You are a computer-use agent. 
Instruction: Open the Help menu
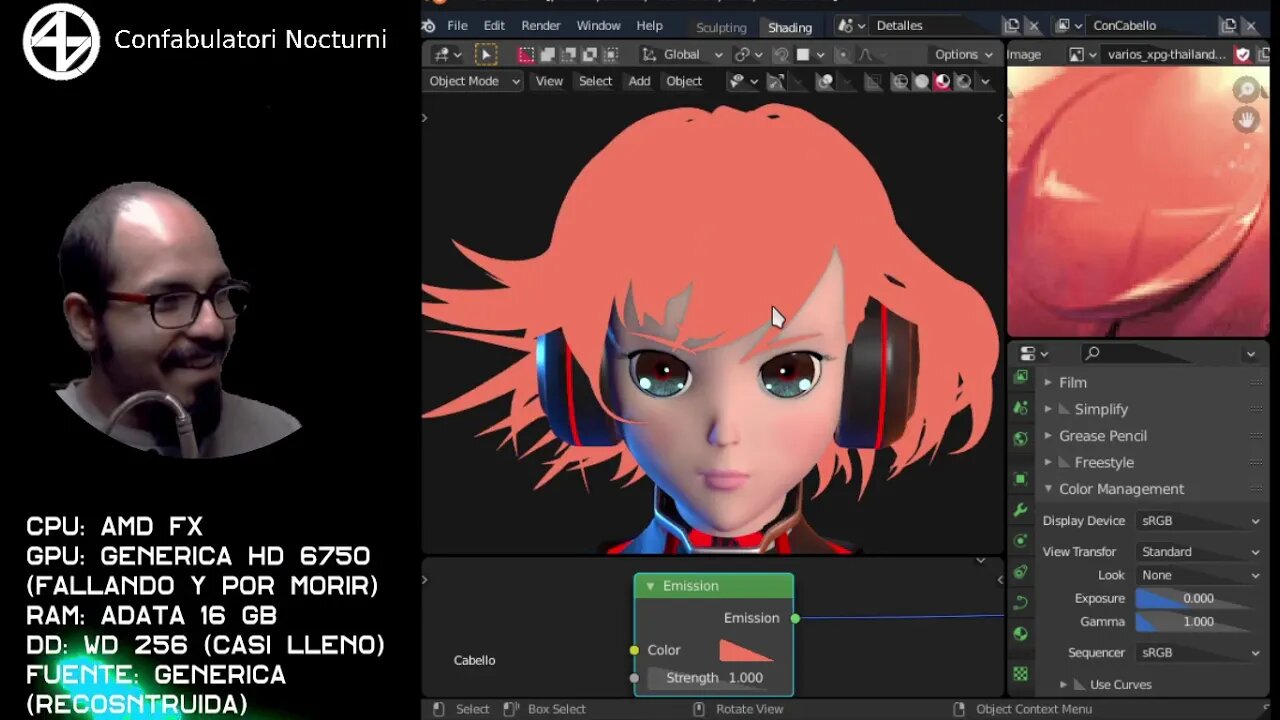(650, 26)
